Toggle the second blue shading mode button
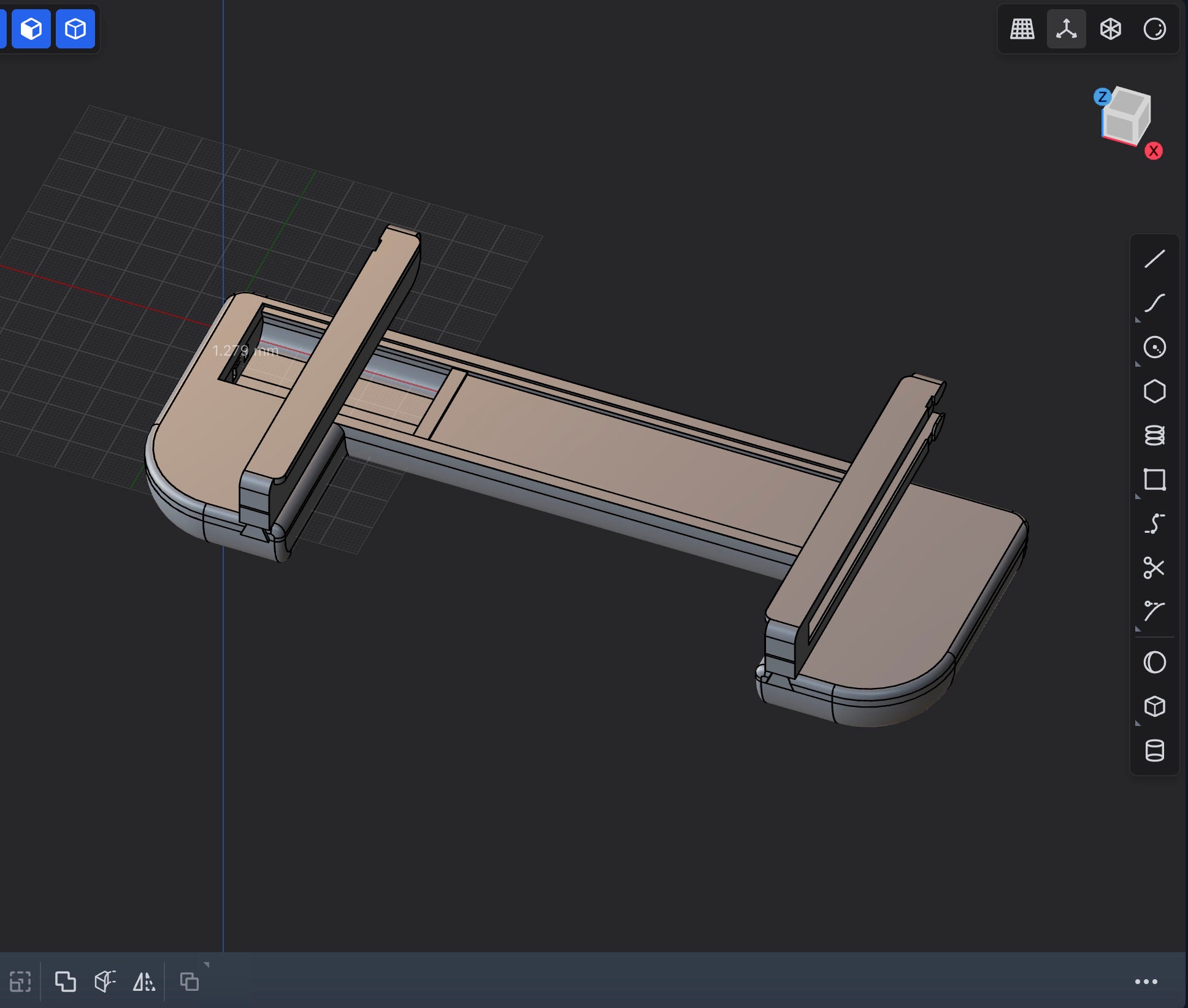1188x1008 pixels. click(x=75, y=28)
